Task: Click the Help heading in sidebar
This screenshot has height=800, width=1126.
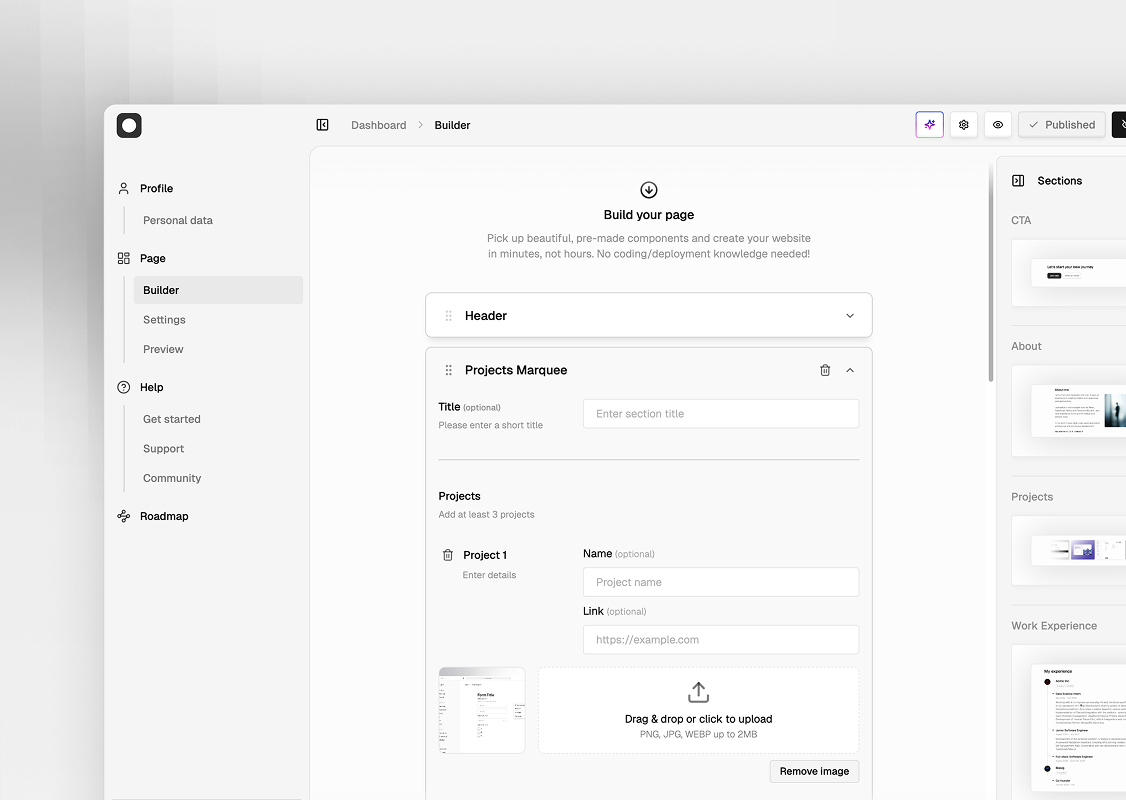Action: tap(152, 387)
